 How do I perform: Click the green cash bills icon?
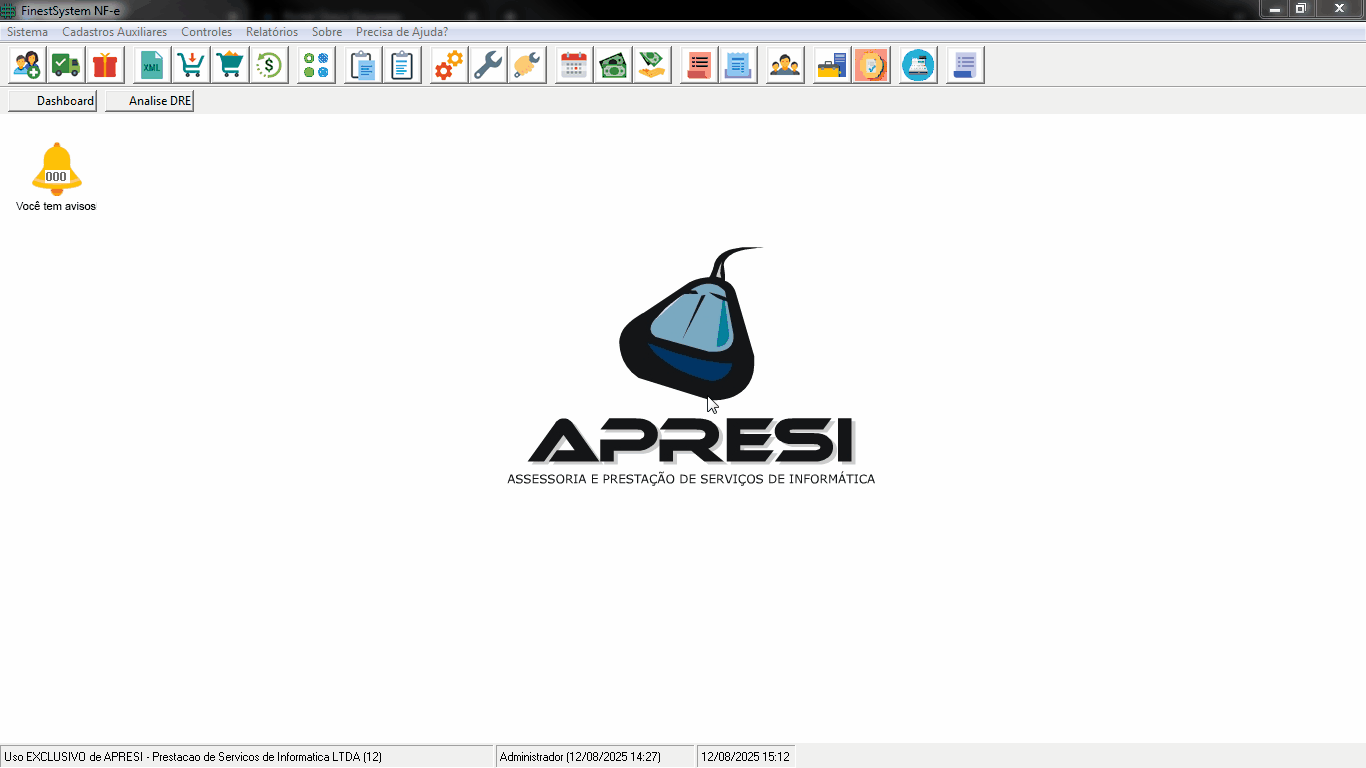[613, 66]
